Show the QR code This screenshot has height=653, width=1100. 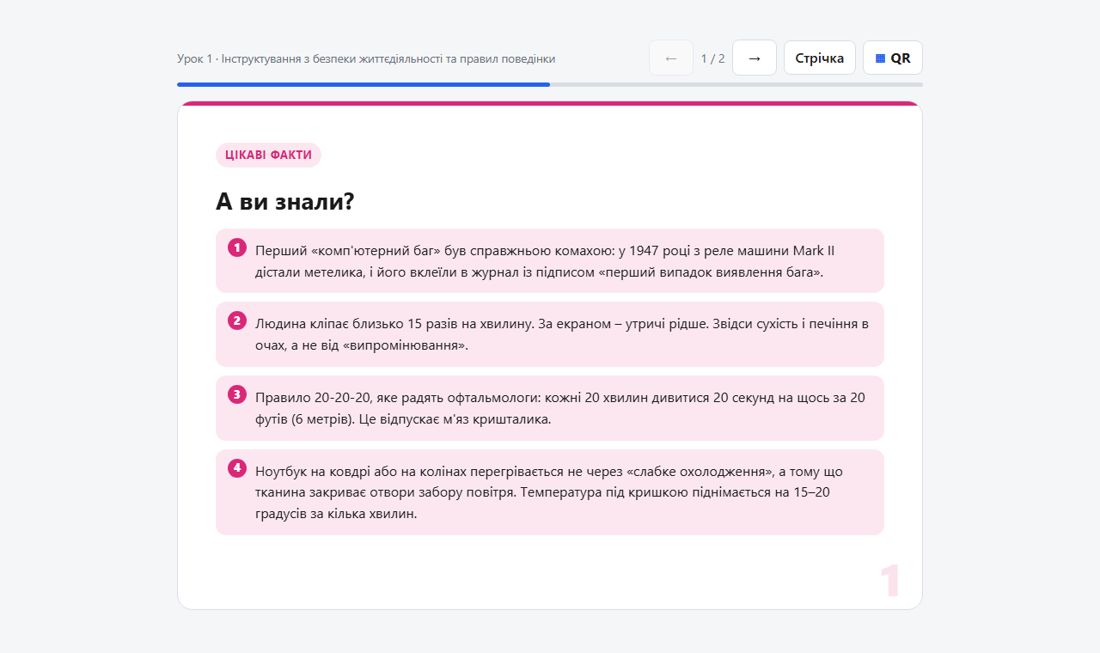click(892, 58)
